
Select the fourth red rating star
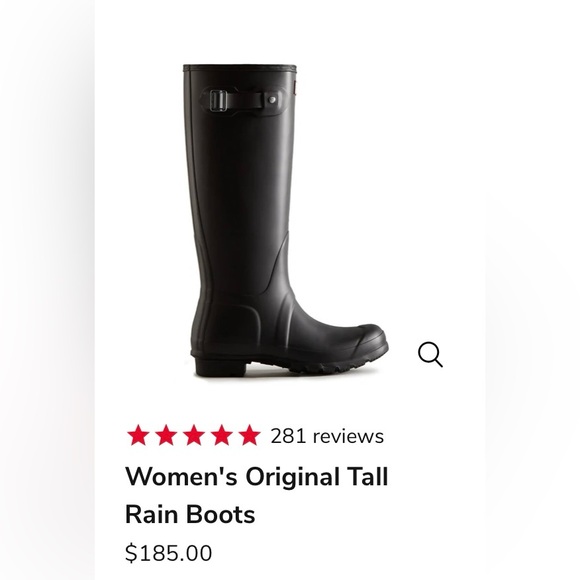click(x=222, y=435)
